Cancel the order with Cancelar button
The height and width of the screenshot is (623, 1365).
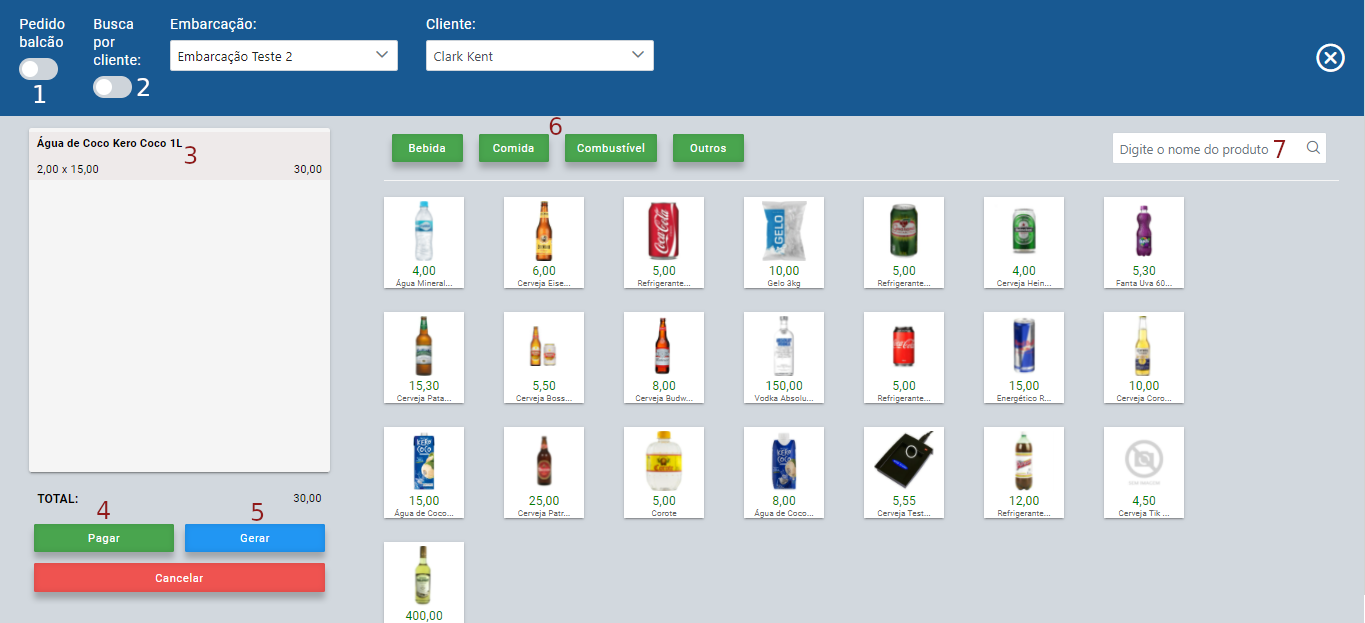179,578
